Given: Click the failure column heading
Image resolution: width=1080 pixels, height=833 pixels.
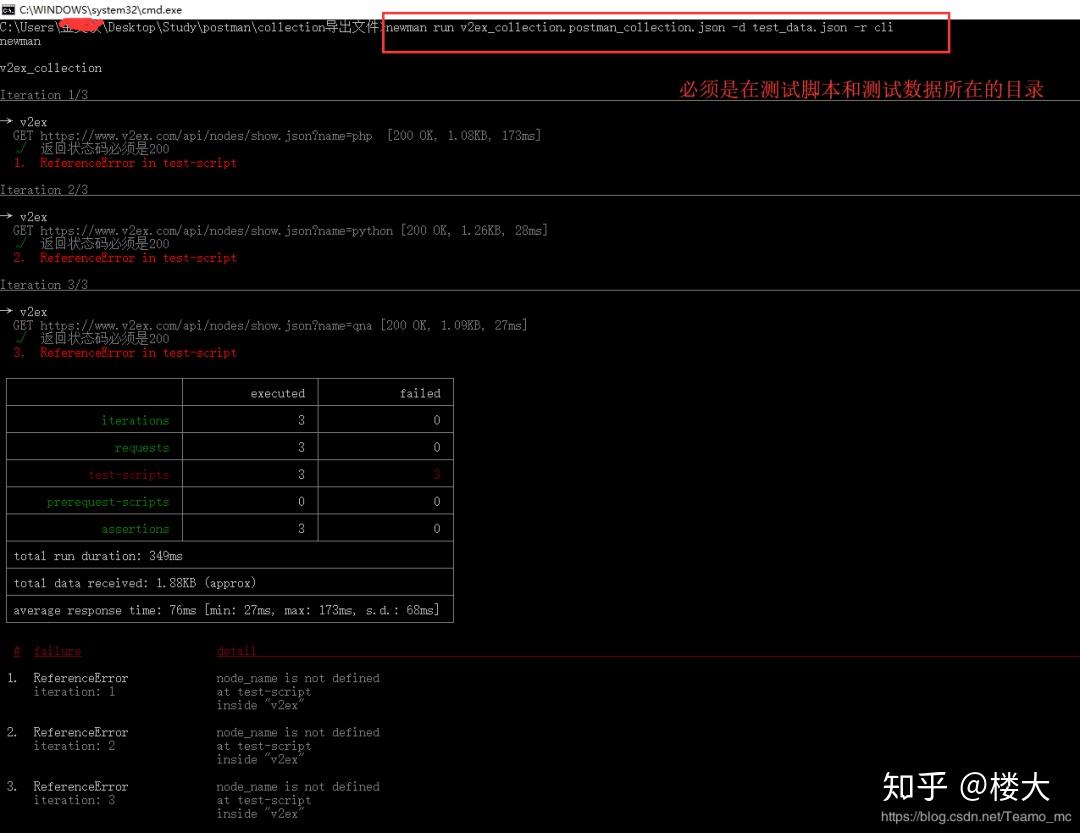Looking at the screenshot, I should coord(56,651).
